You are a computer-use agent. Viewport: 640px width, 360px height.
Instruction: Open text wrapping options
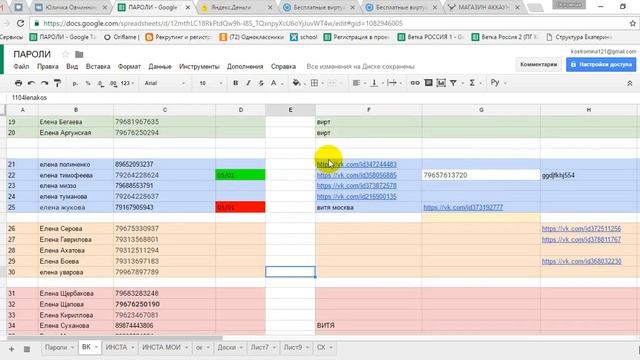tap(392, 83)
